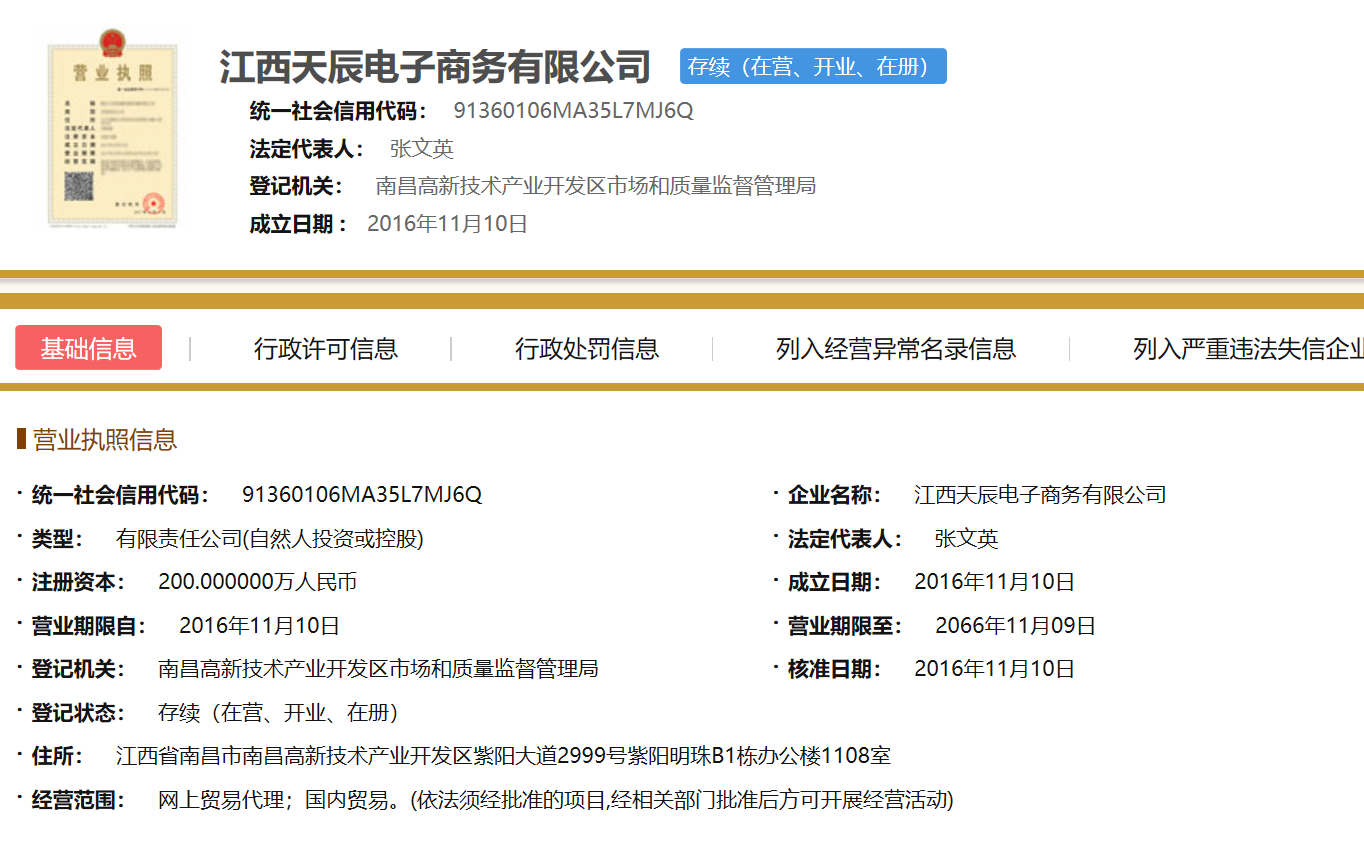Switch to the 行政许可信息 tab
This screenshot has height=847, width=1364.
click(x=325, y=349)
